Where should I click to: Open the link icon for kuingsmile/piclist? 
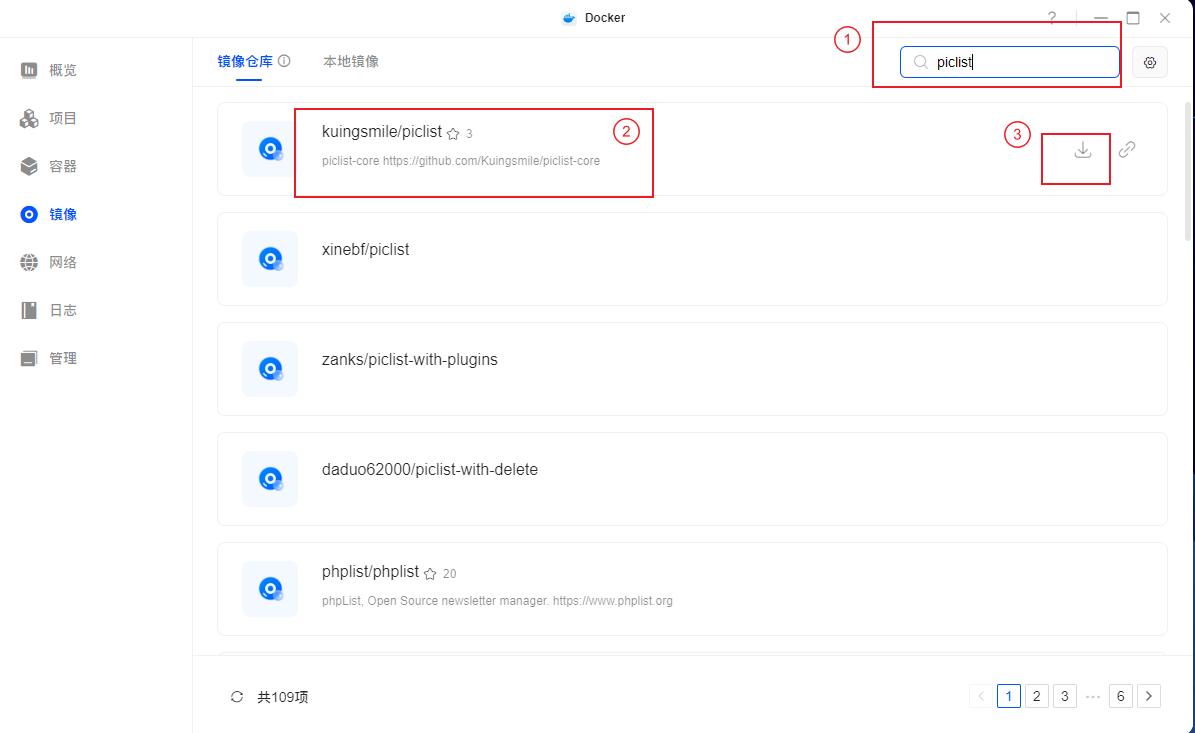point(1126,149)
